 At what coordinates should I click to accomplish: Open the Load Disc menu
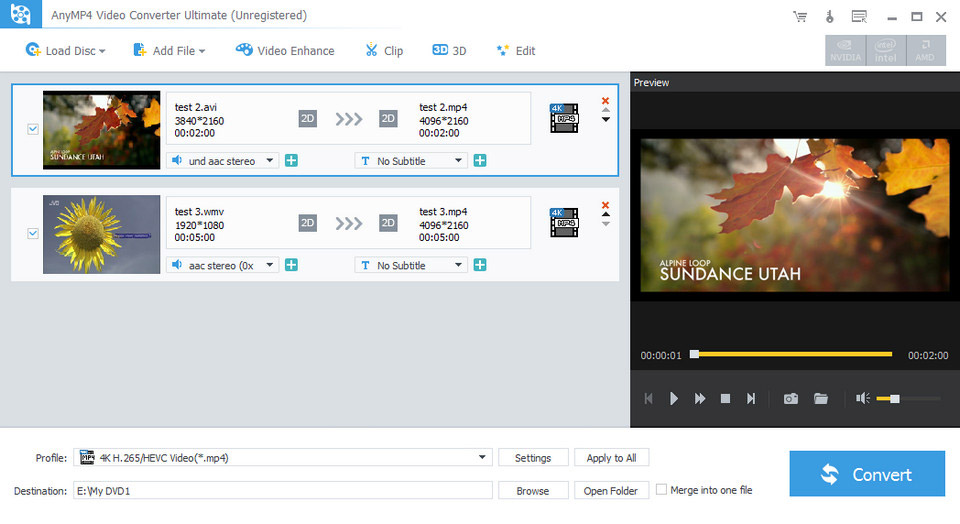click(66, 51)
